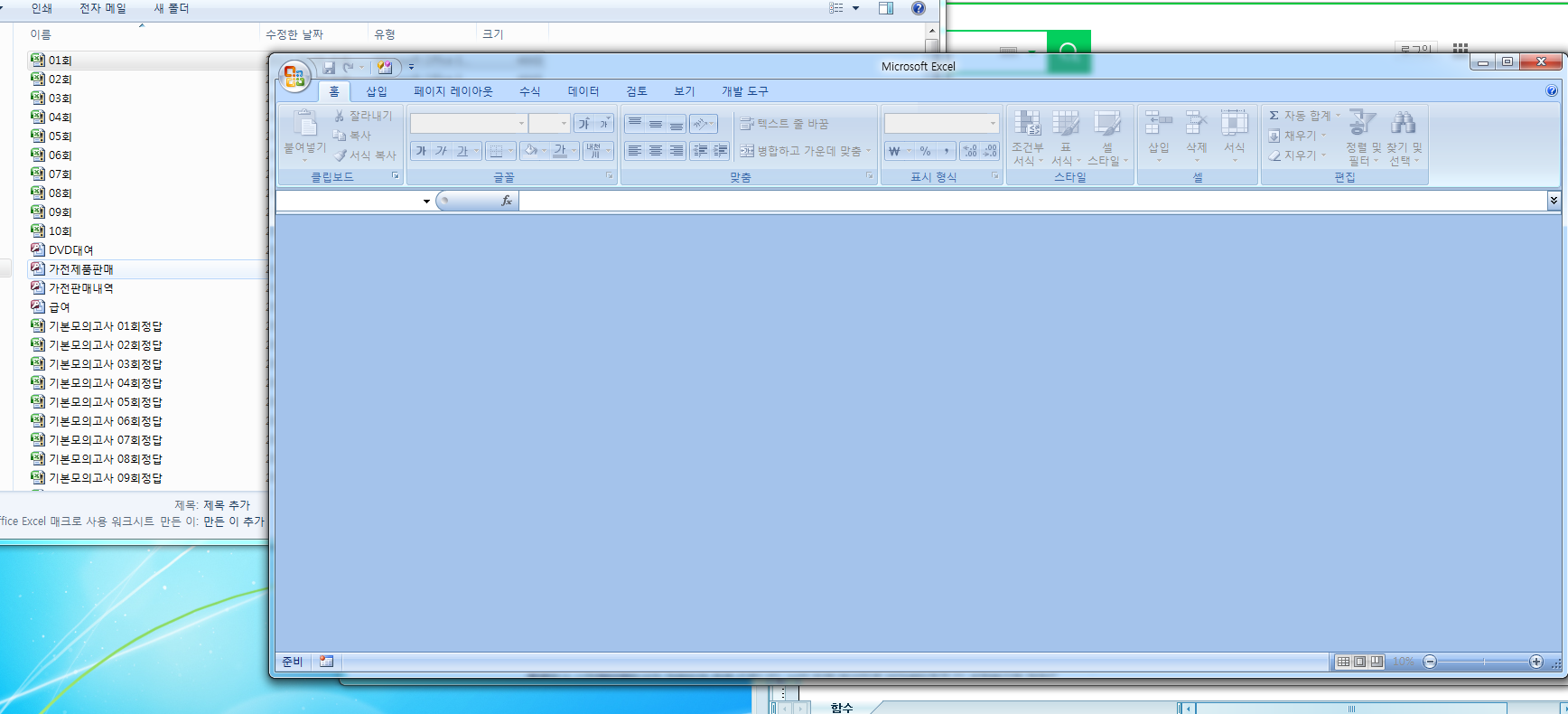Open the Excel Help question mark icon
1568x714 pixels.
click(1551, 91)
